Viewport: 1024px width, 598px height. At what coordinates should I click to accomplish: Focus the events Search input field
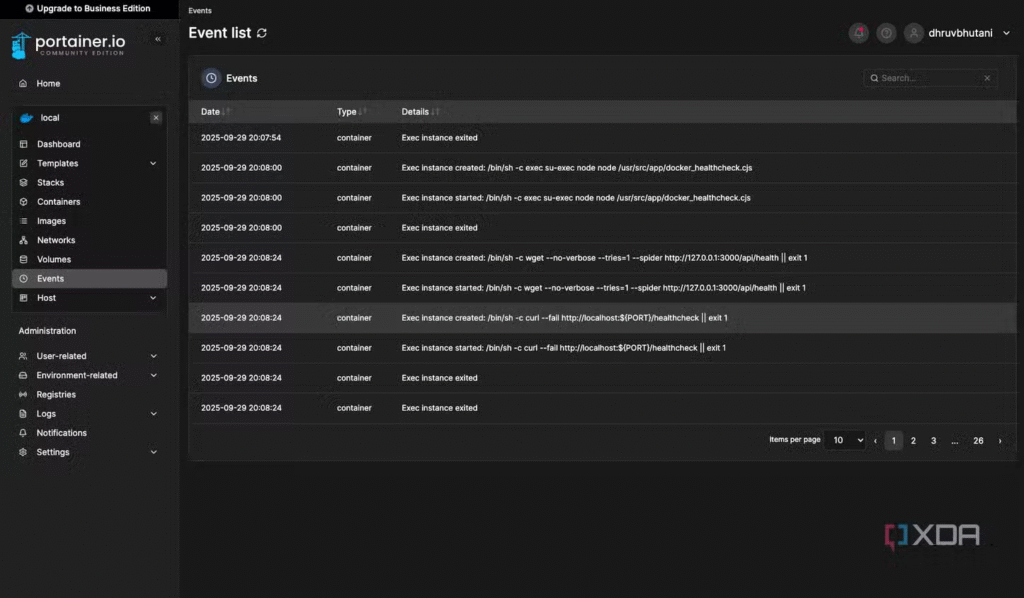(x=925, y=78)
